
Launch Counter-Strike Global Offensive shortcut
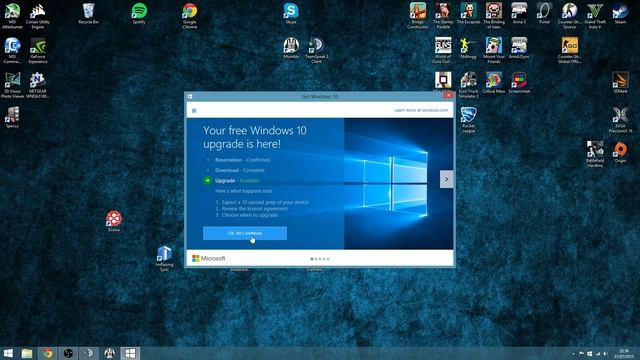(x=569, y=50)
